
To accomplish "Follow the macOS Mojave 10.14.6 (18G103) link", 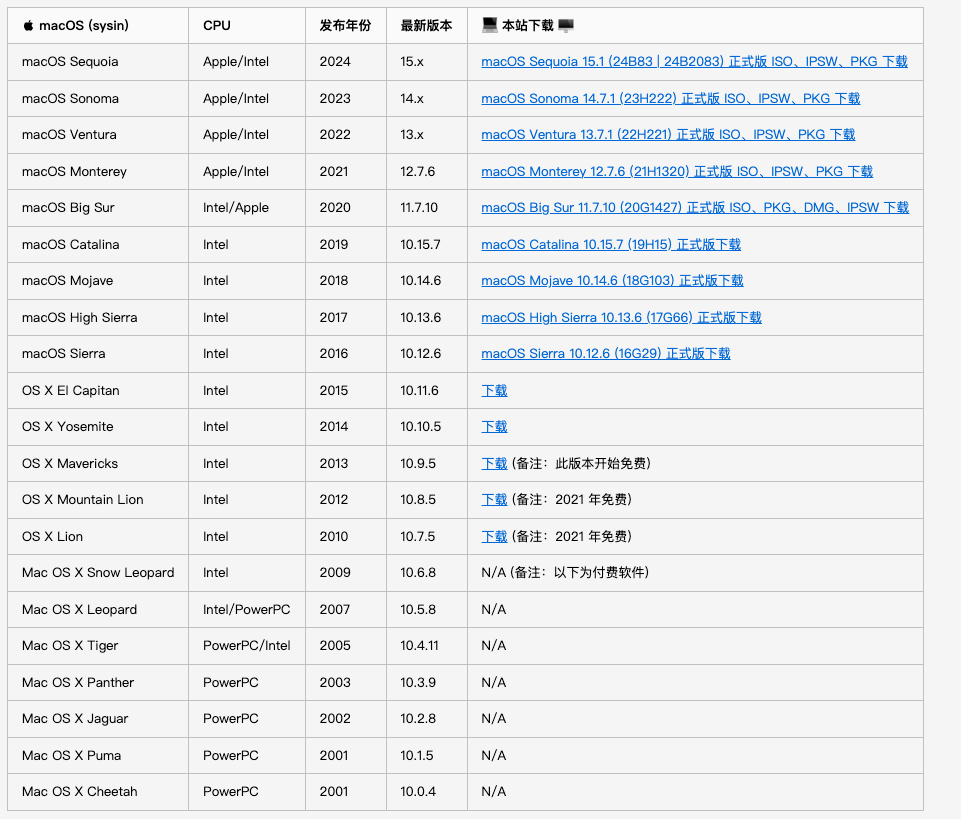I will [612, 281].
